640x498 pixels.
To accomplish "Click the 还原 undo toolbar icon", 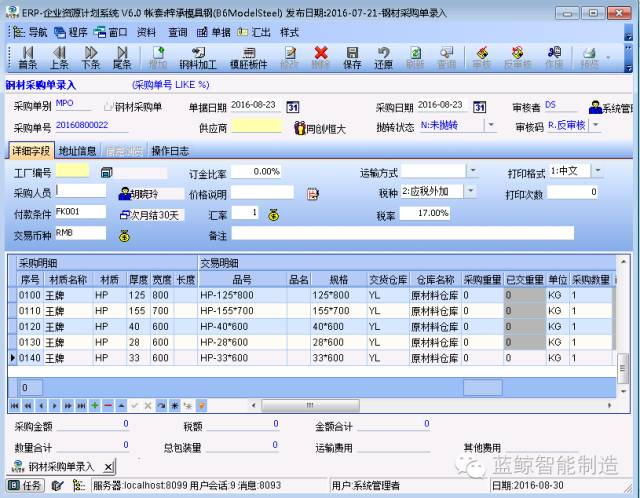I will (x=383, y=58).
